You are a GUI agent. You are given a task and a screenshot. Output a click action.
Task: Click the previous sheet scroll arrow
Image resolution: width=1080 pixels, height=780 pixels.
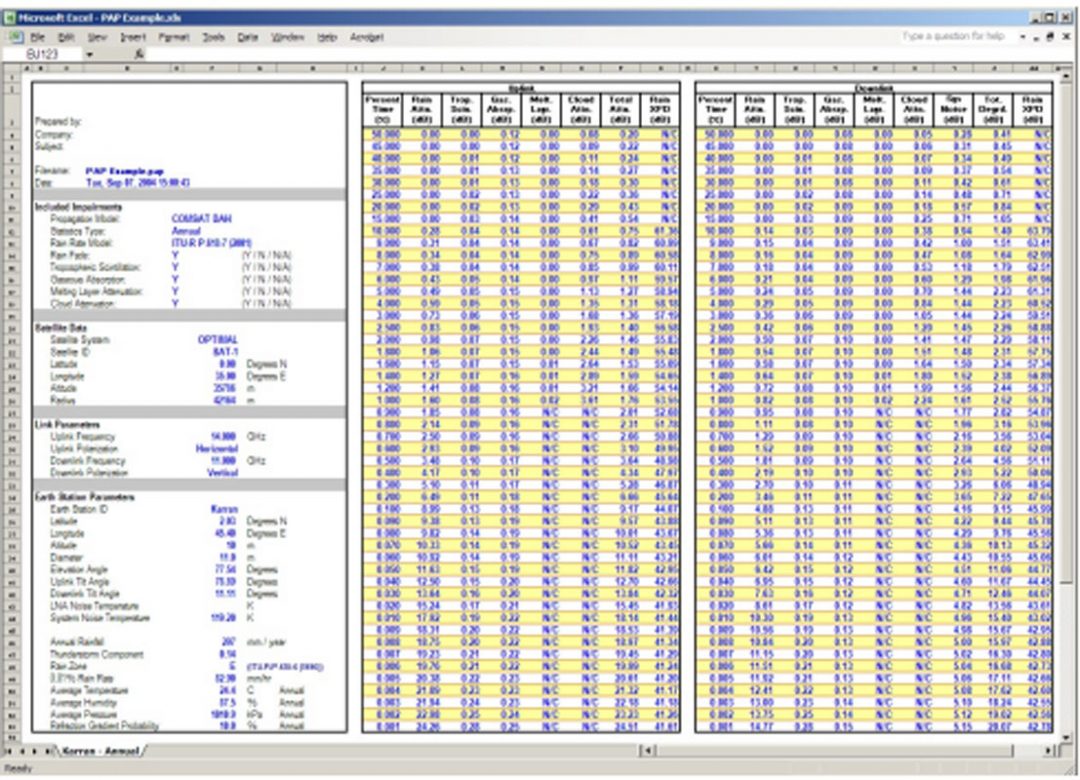22,751
